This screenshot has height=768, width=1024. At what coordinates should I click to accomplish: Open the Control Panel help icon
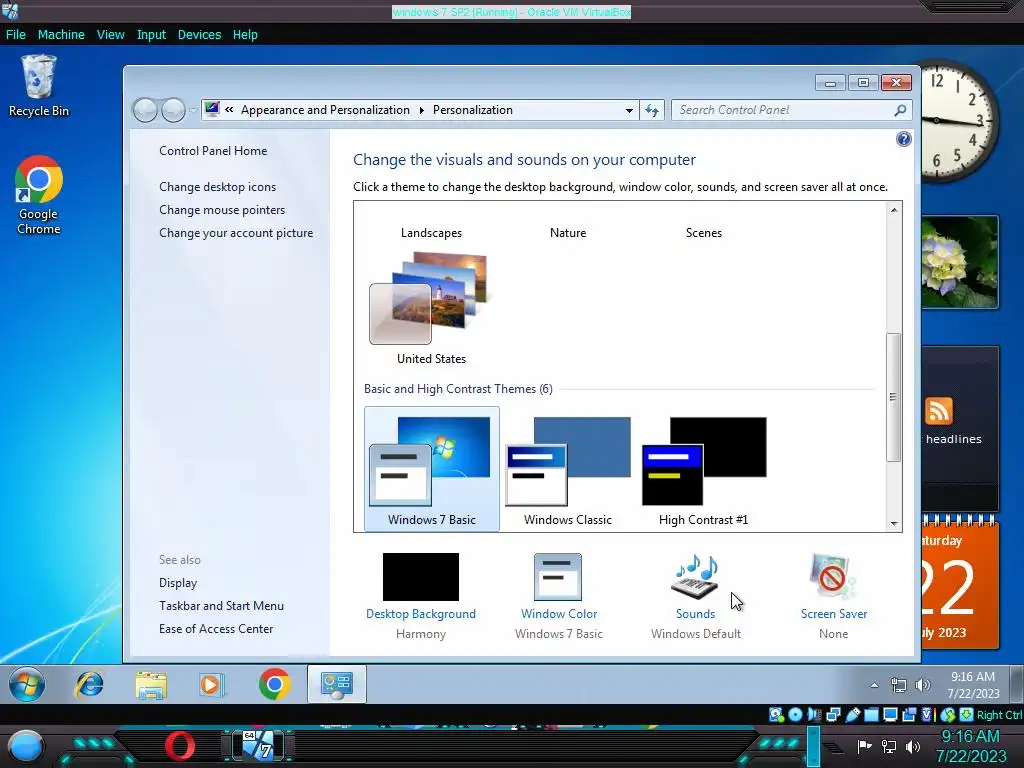click(x=904, y=139)
